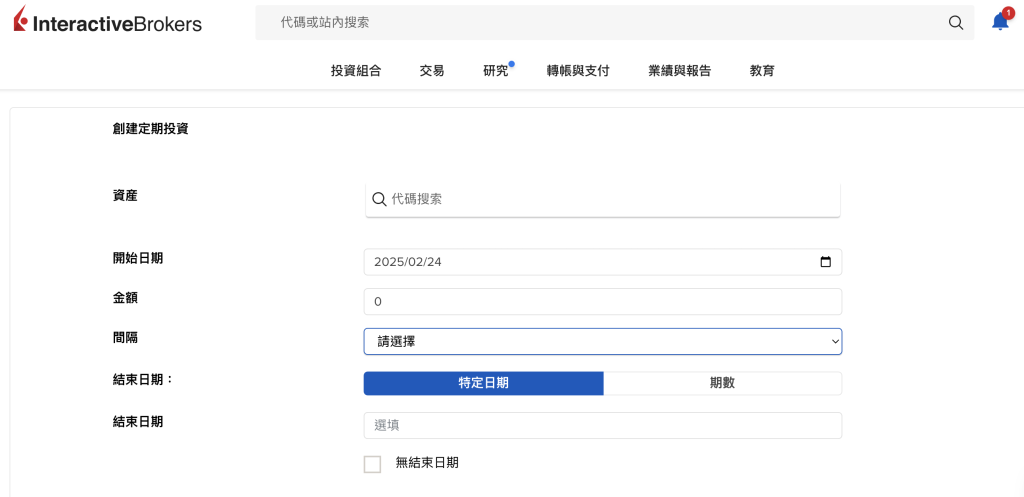
Task: Click the top 代碼或站內搜索 search field
Action: [x=600, y=22]
